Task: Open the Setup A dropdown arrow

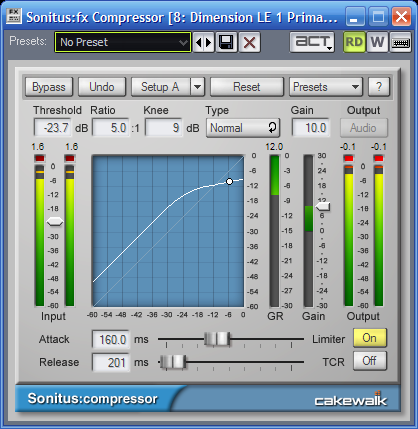Action: pyautogui.click(x=198, y=87)
